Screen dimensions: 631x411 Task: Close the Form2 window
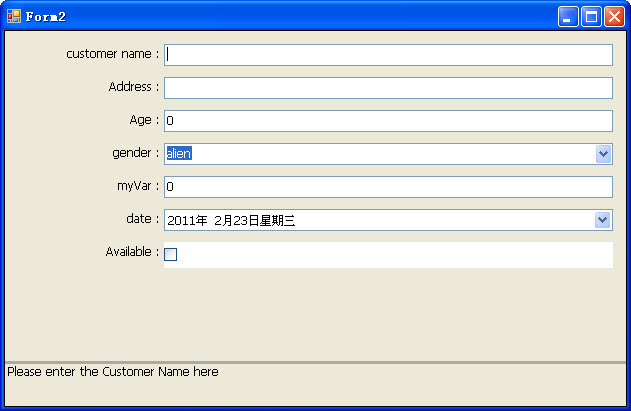coord(614,16)
